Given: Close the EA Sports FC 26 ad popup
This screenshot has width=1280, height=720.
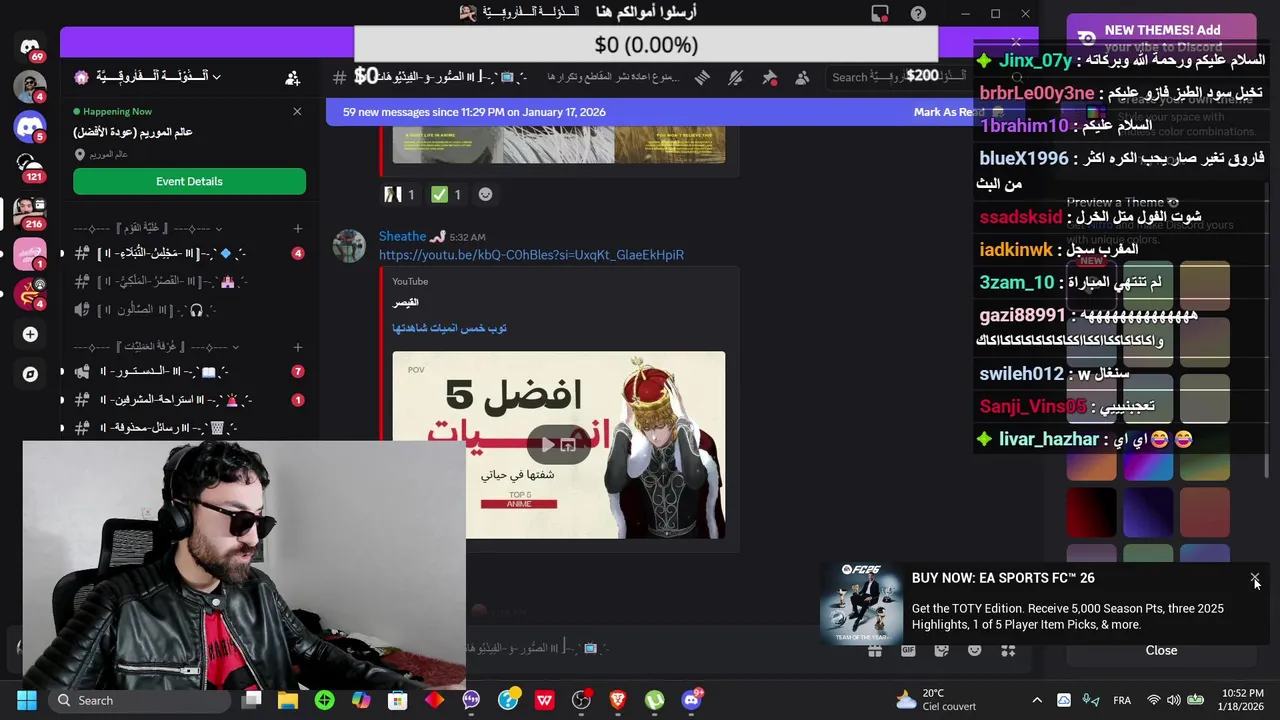Looking at the screenshot, I should 1255,578.
